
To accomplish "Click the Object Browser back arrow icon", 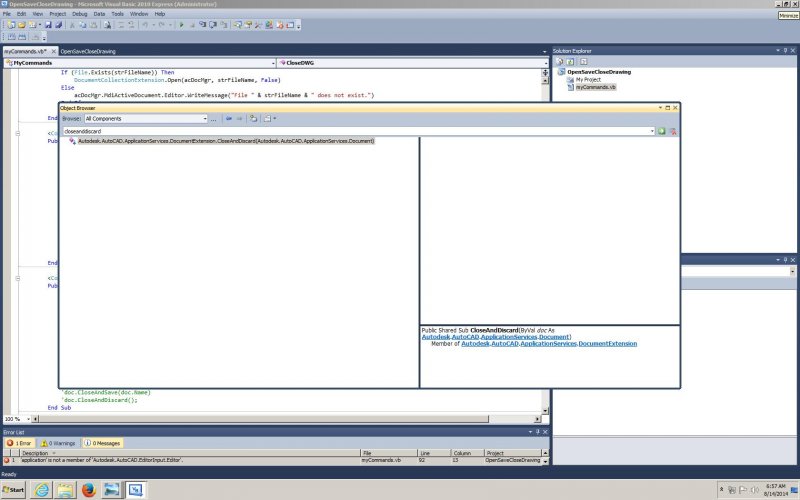I will coord(229,118).
